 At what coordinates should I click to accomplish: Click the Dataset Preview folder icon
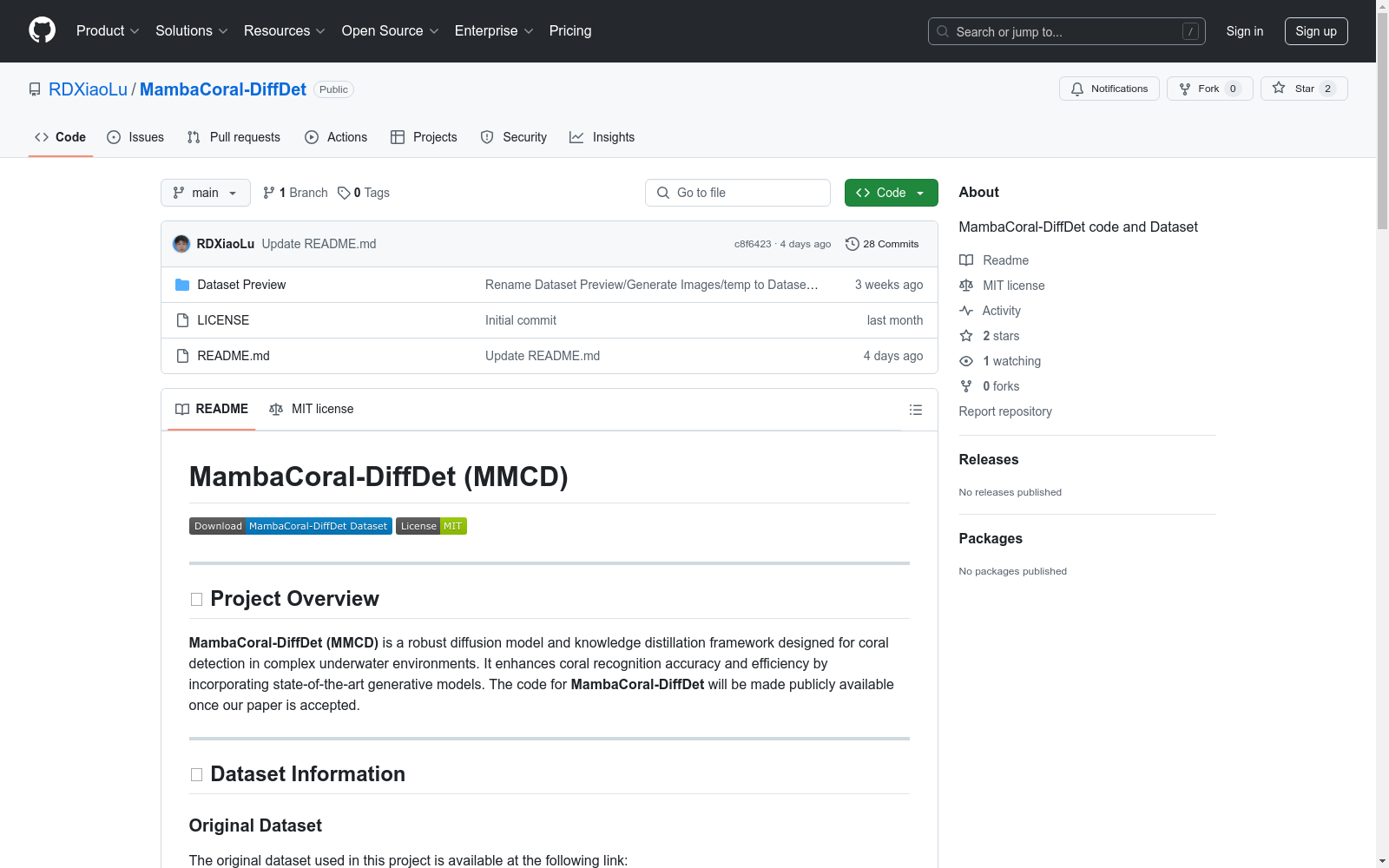coord(182,285)
